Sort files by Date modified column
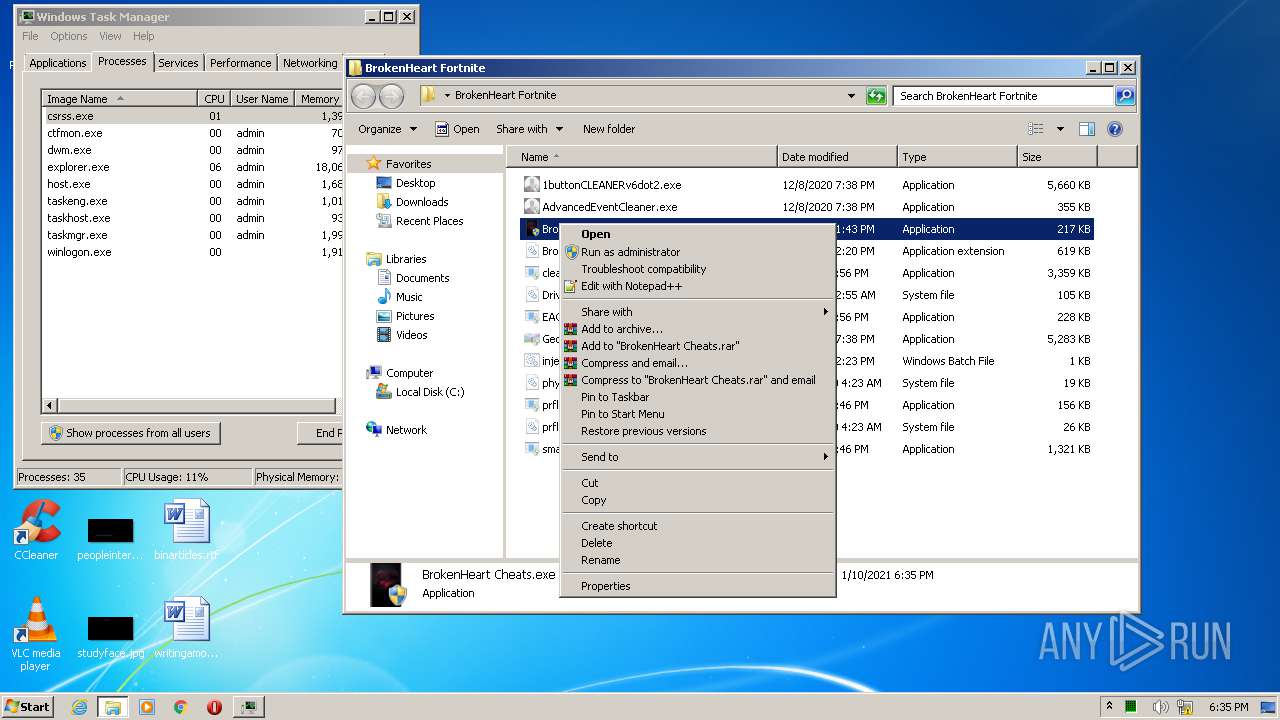The height and width of the screenshot is (720, 1280). pos(836,157)
